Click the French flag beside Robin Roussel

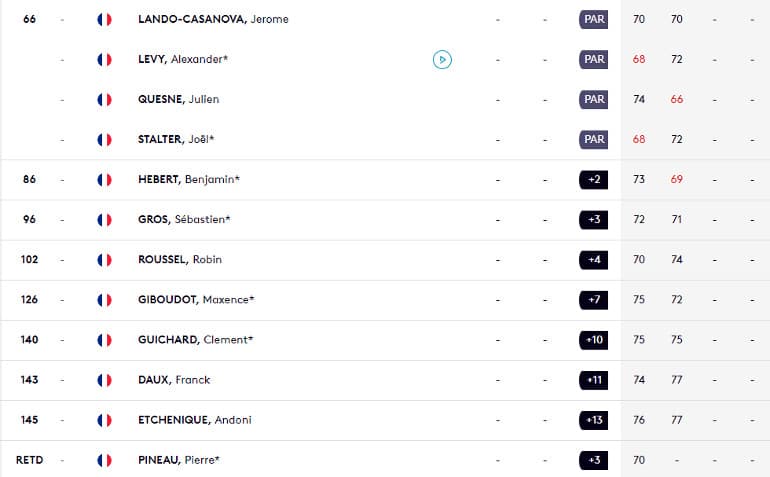tap(104, 260)
